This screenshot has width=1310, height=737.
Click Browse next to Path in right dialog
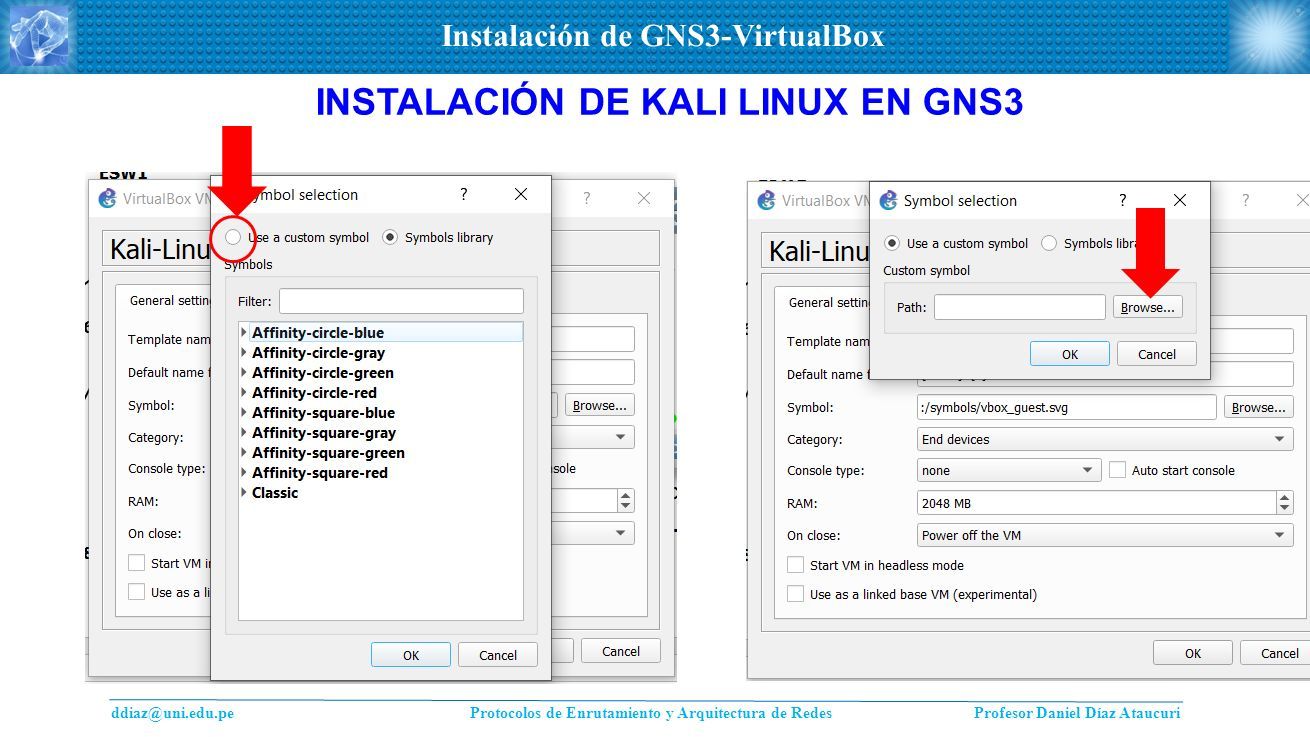1148,307
